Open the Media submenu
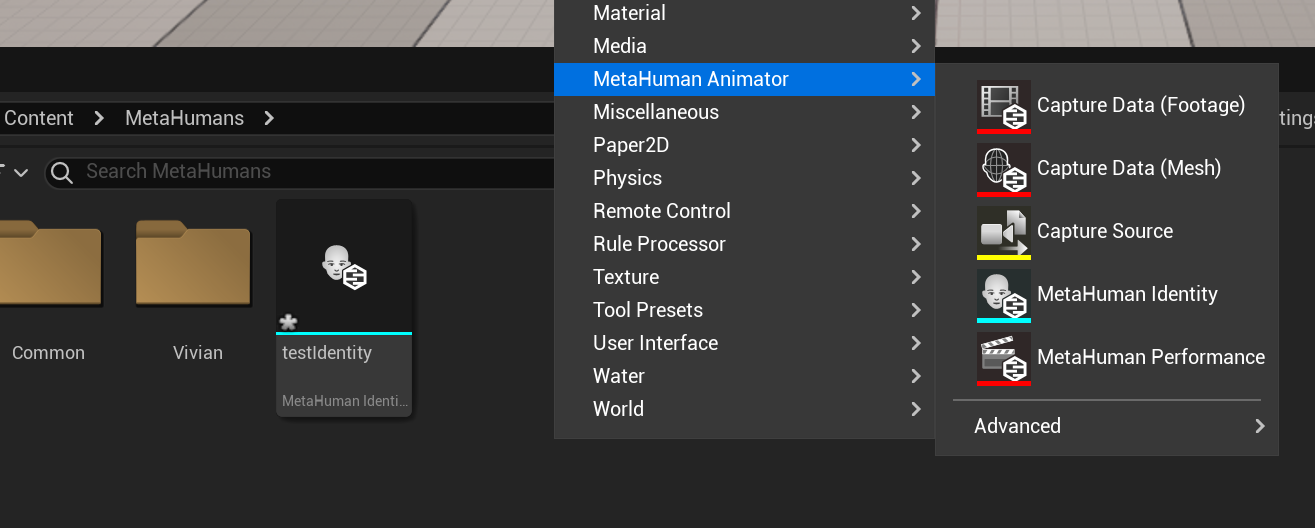This screenshot has width=1315, height=528. click(744, 46)
